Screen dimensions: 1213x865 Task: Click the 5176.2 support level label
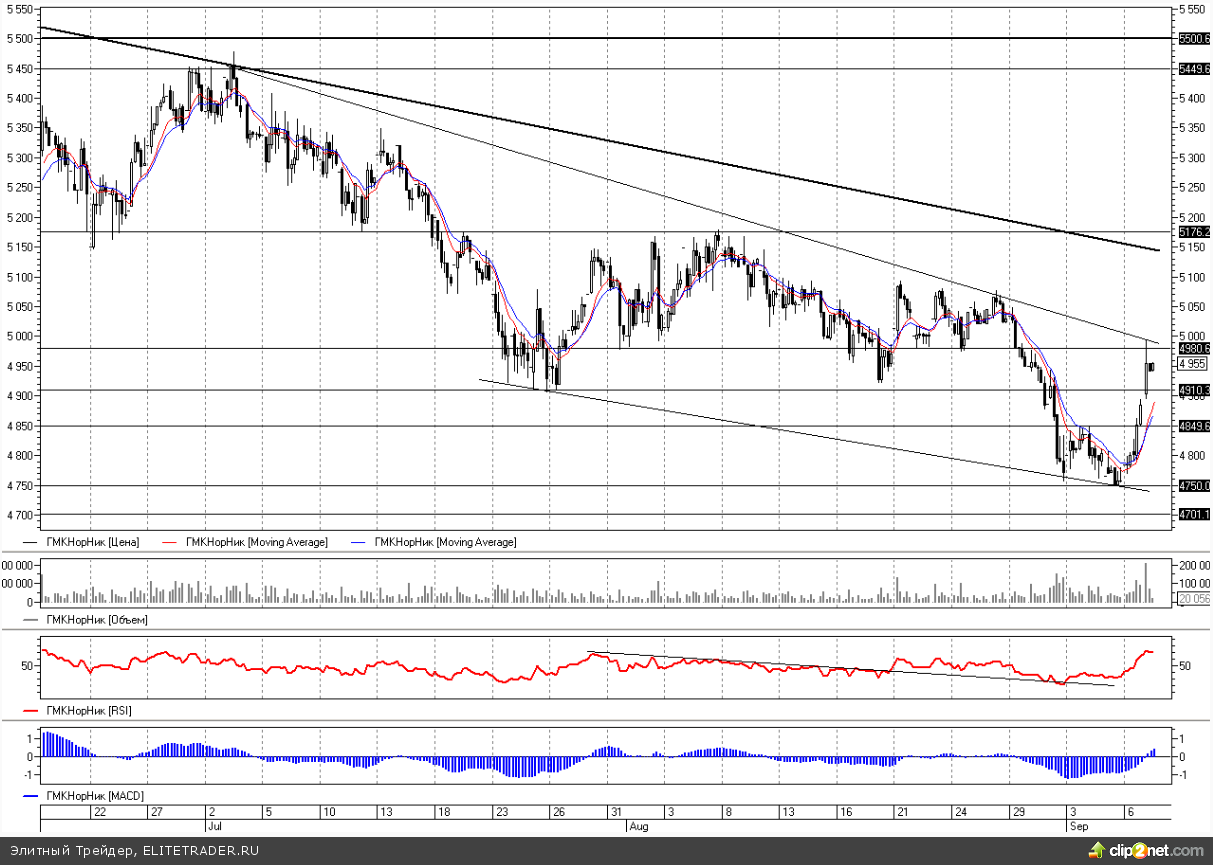point(1195,232)
